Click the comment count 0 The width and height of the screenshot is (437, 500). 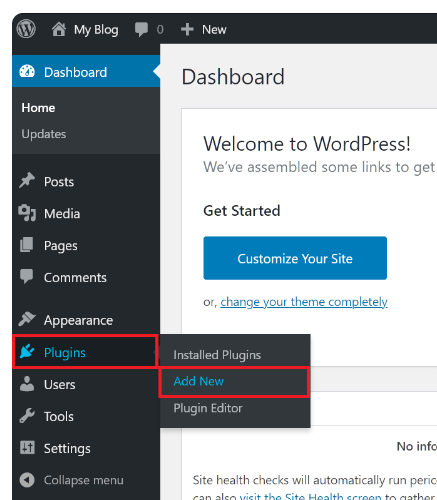160,30
